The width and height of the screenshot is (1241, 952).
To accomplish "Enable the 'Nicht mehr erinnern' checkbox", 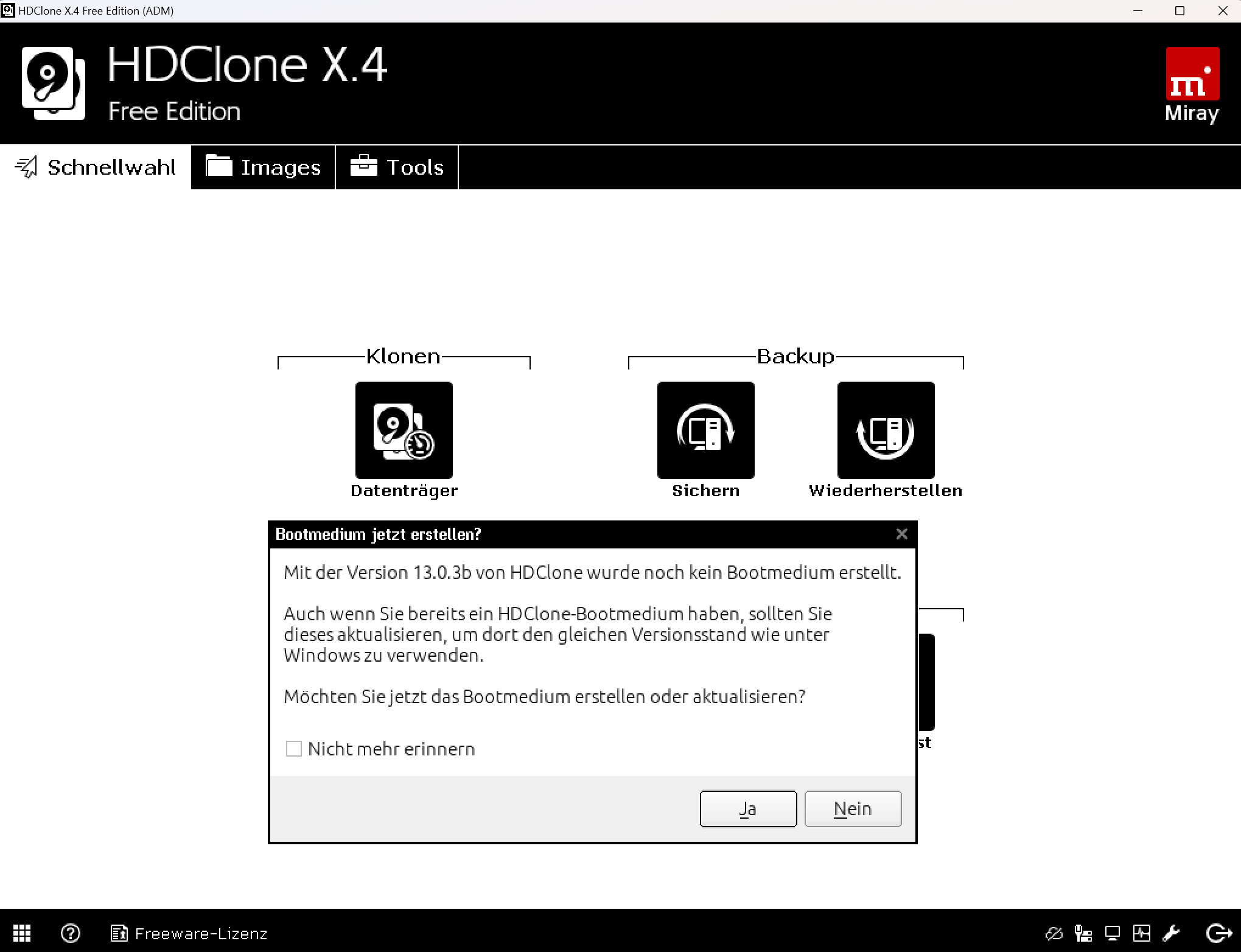I will click(294, 749).
